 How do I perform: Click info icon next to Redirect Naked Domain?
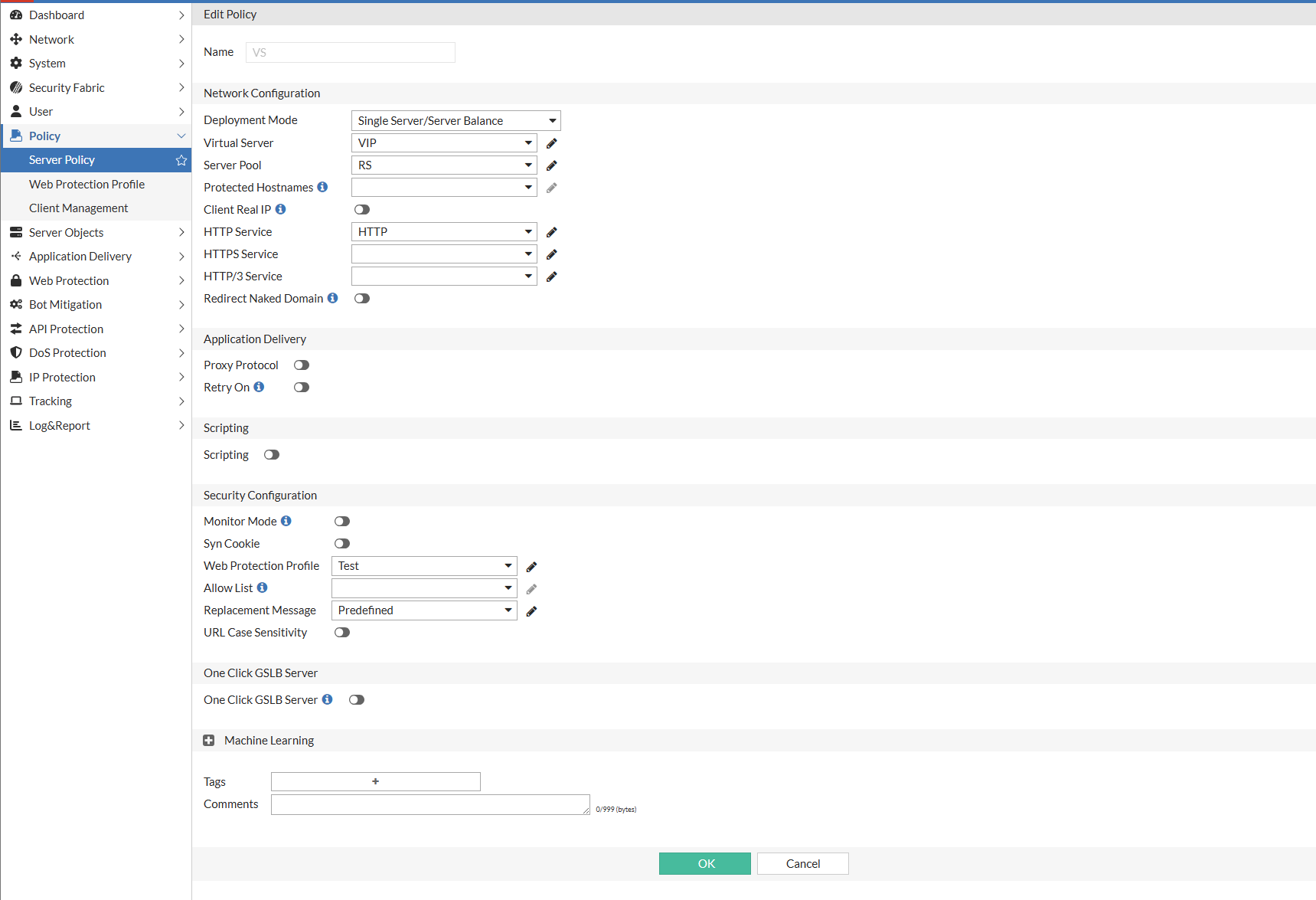(333, 298)
